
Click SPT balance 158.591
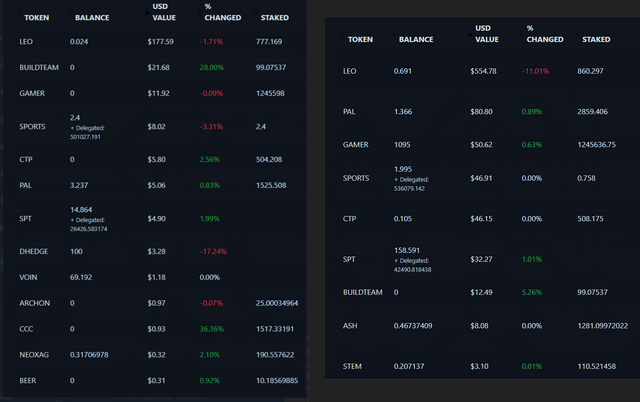click(407, 250)
